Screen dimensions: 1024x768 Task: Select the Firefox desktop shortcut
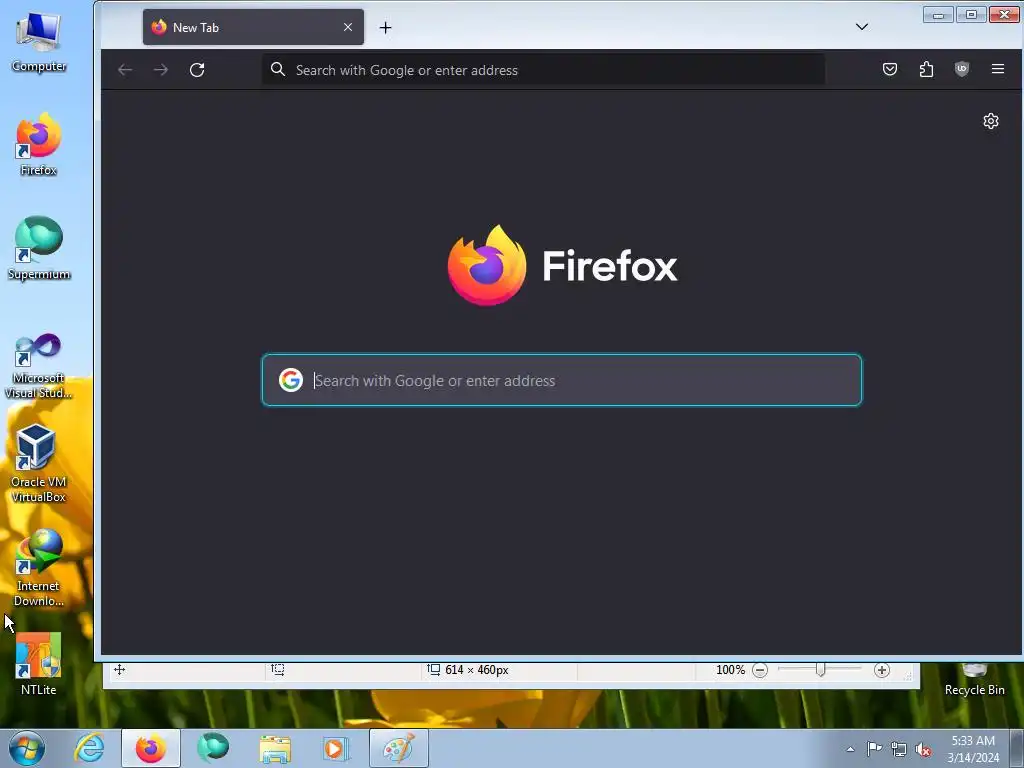39,144
